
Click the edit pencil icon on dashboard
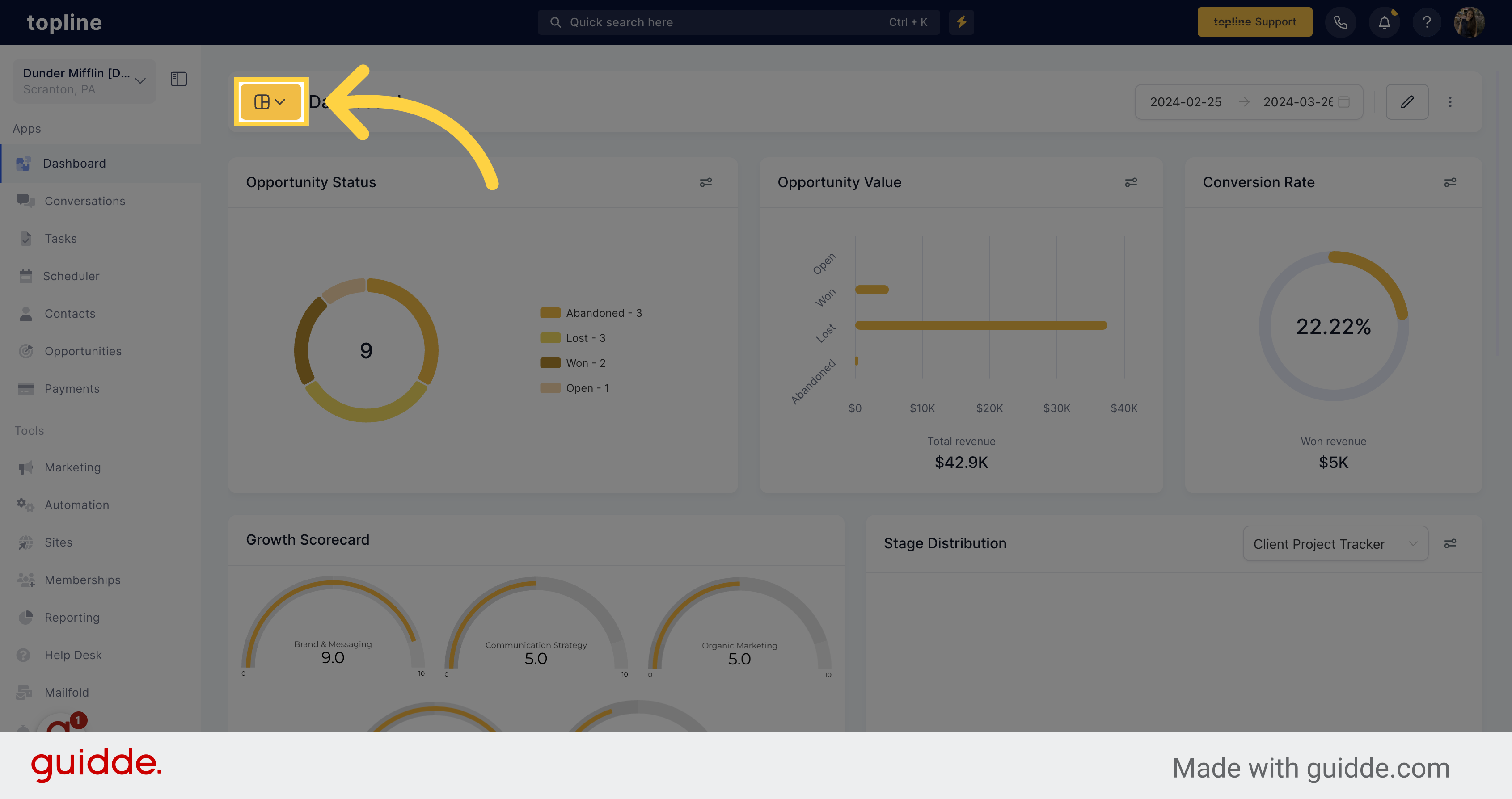pos(1407,101)
